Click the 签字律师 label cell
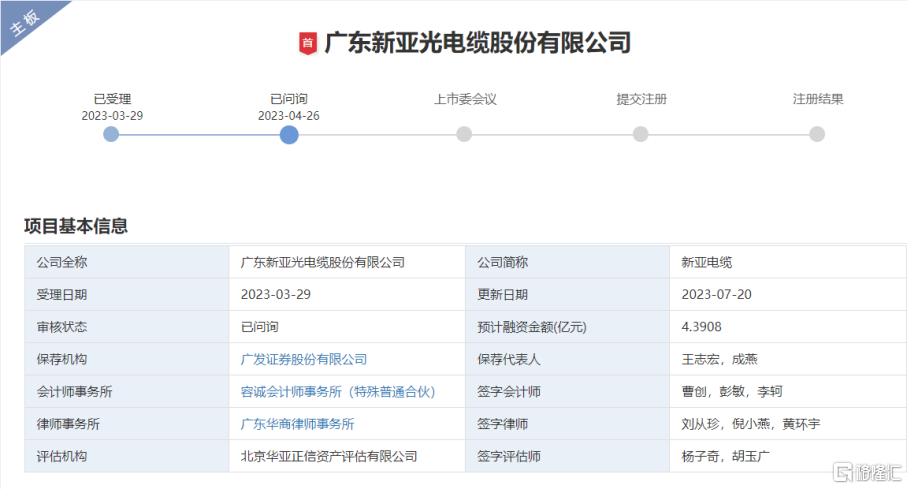908x489 pixels. 568,424
